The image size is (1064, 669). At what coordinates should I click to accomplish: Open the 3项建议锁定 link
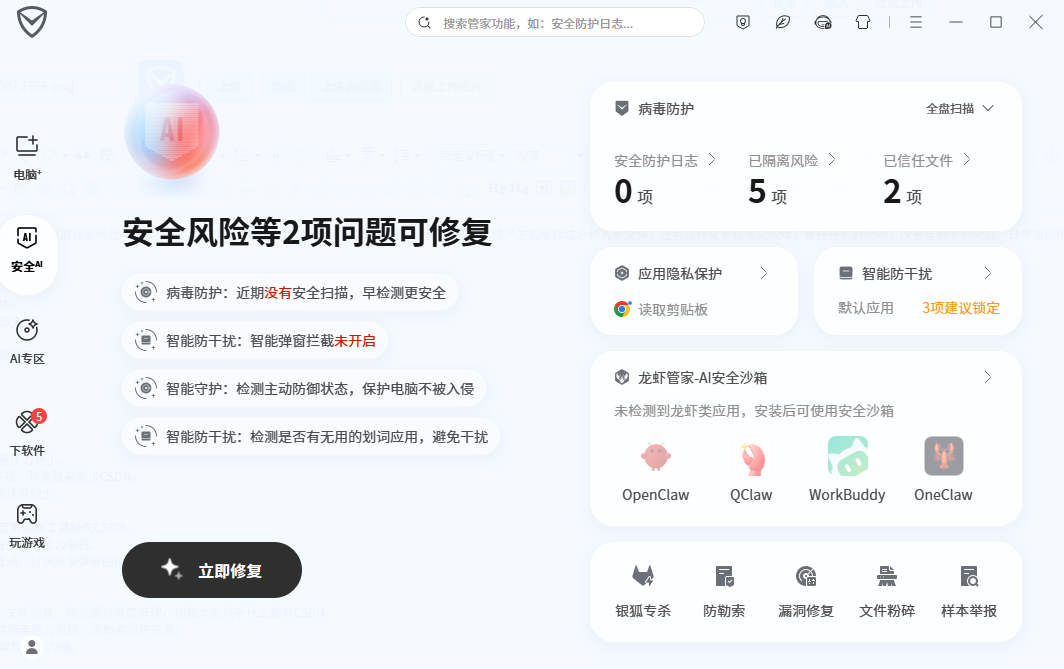960,308
